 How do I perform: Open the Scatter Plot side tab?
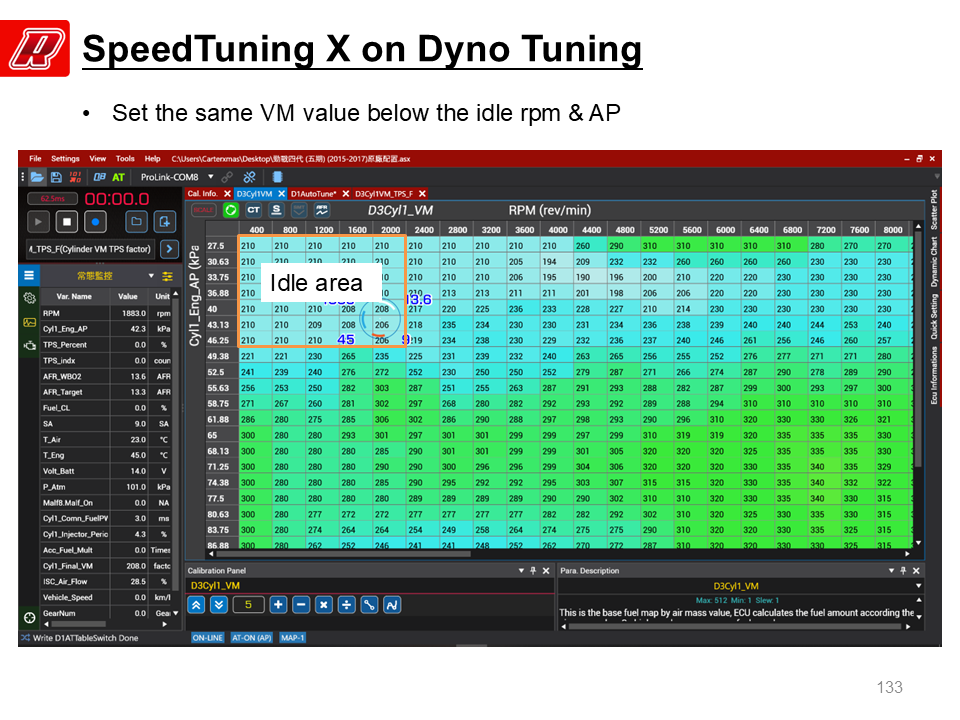(934, 210)
